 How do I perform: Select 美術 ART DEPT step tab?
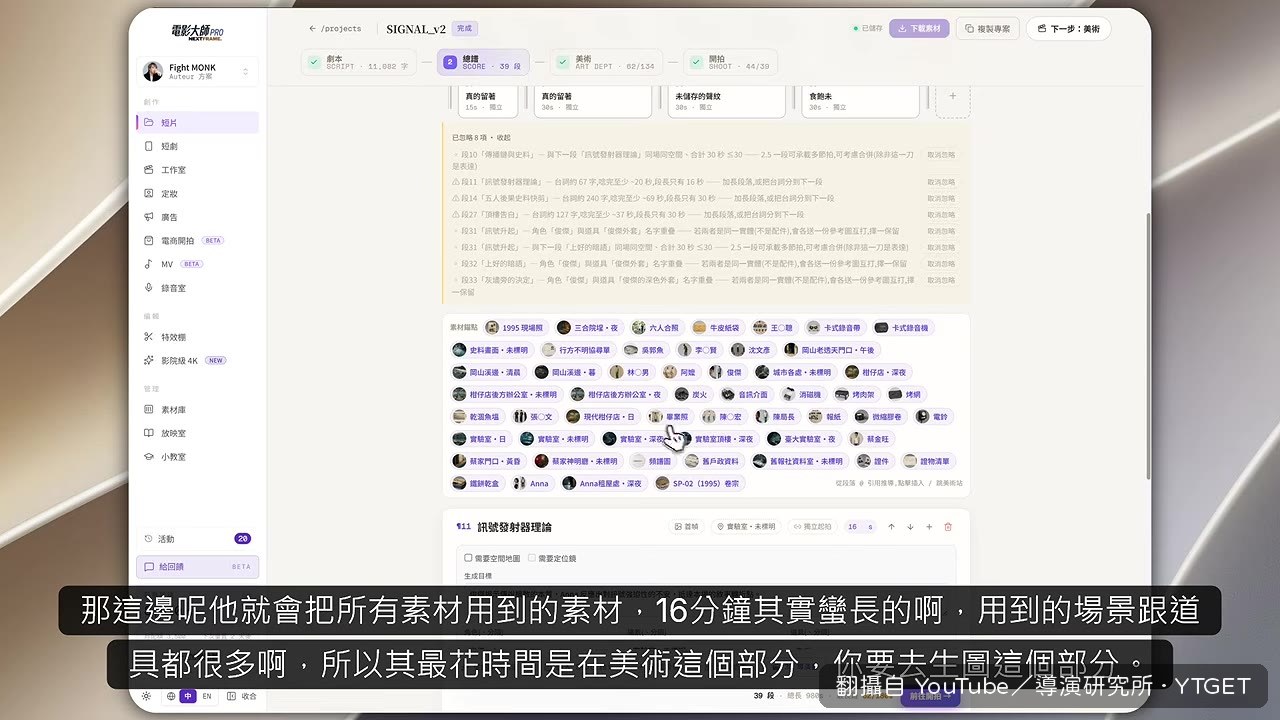tap(608, 62)
